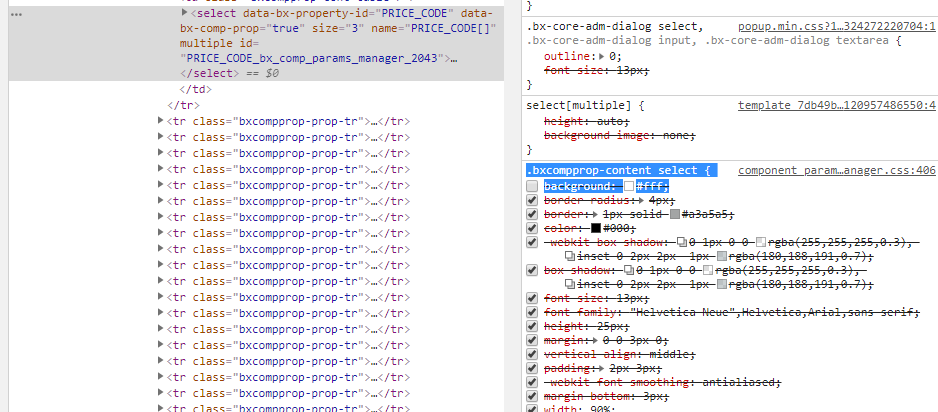Disable the font-size property checkbox in .bxcompprop-content

pos(532,298)
